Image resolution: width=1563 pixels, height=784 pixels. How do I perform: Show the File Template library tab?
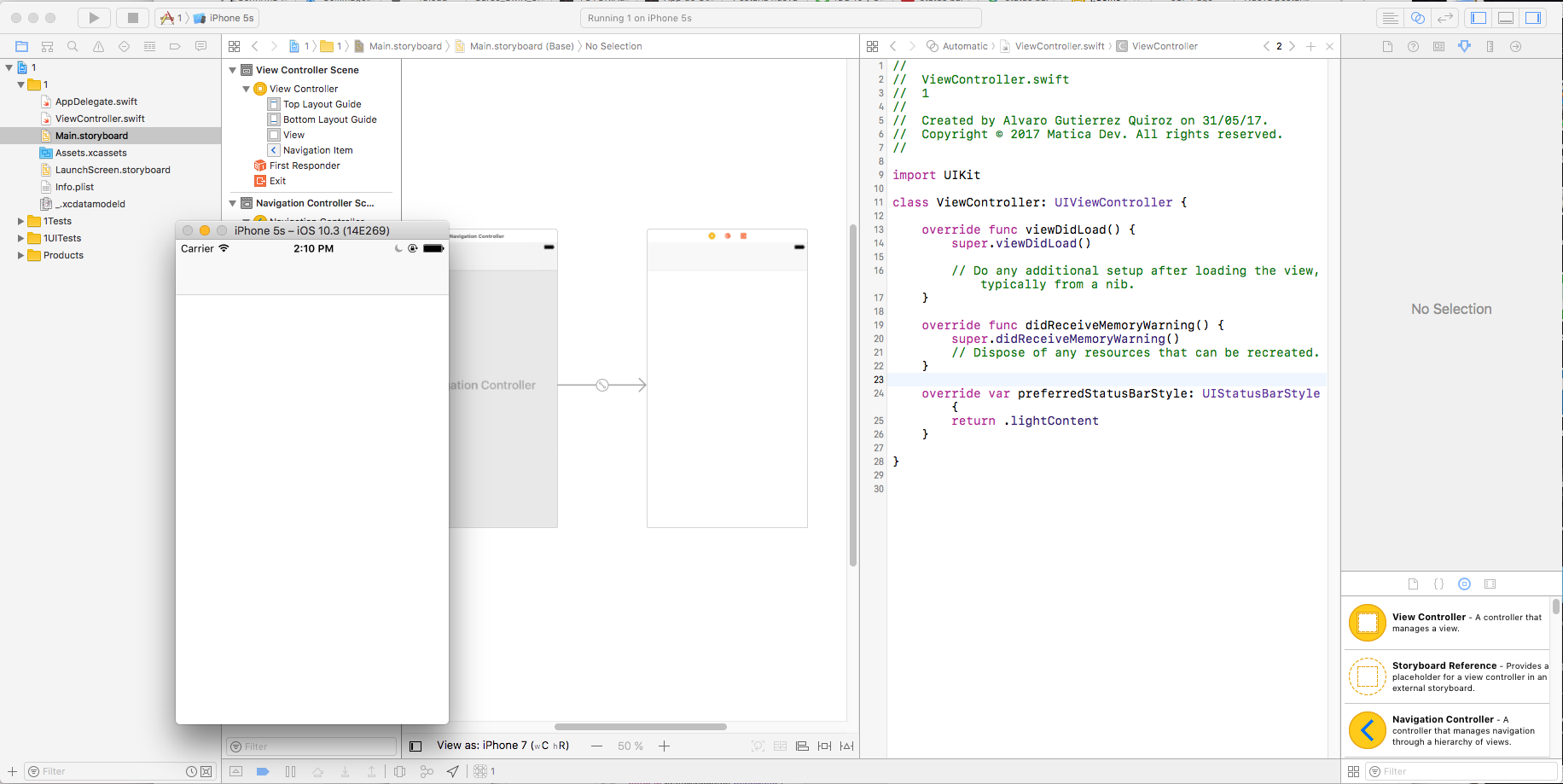(x=1413, y=584)
